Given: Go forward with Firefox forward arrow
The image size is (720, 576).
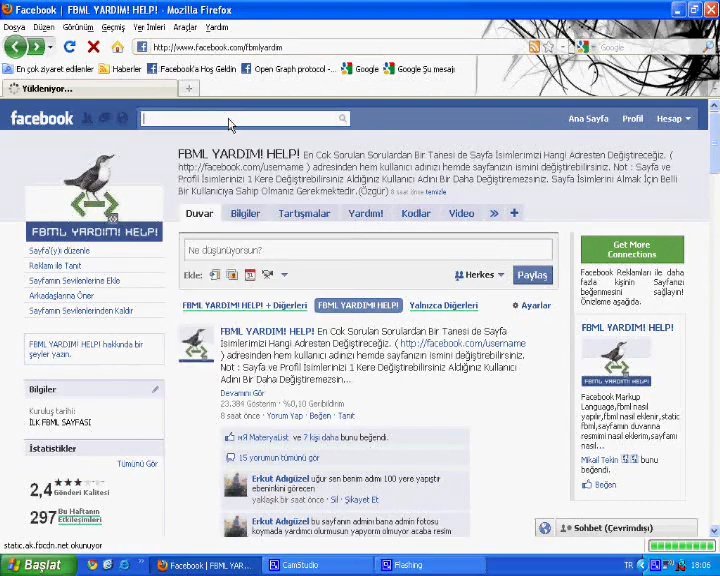Looking at the screenshot, I should (x=36, y=46).
